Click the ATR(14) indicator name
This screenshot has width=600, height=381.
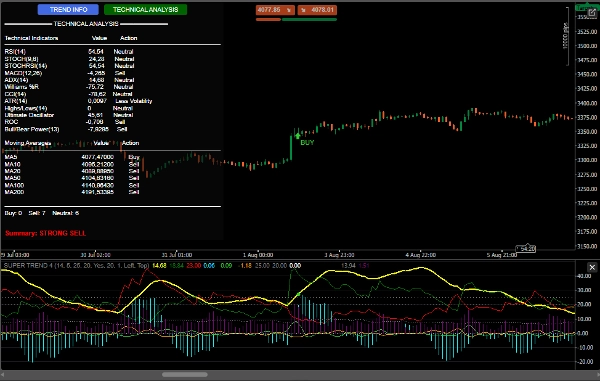(x=16, y=101)
